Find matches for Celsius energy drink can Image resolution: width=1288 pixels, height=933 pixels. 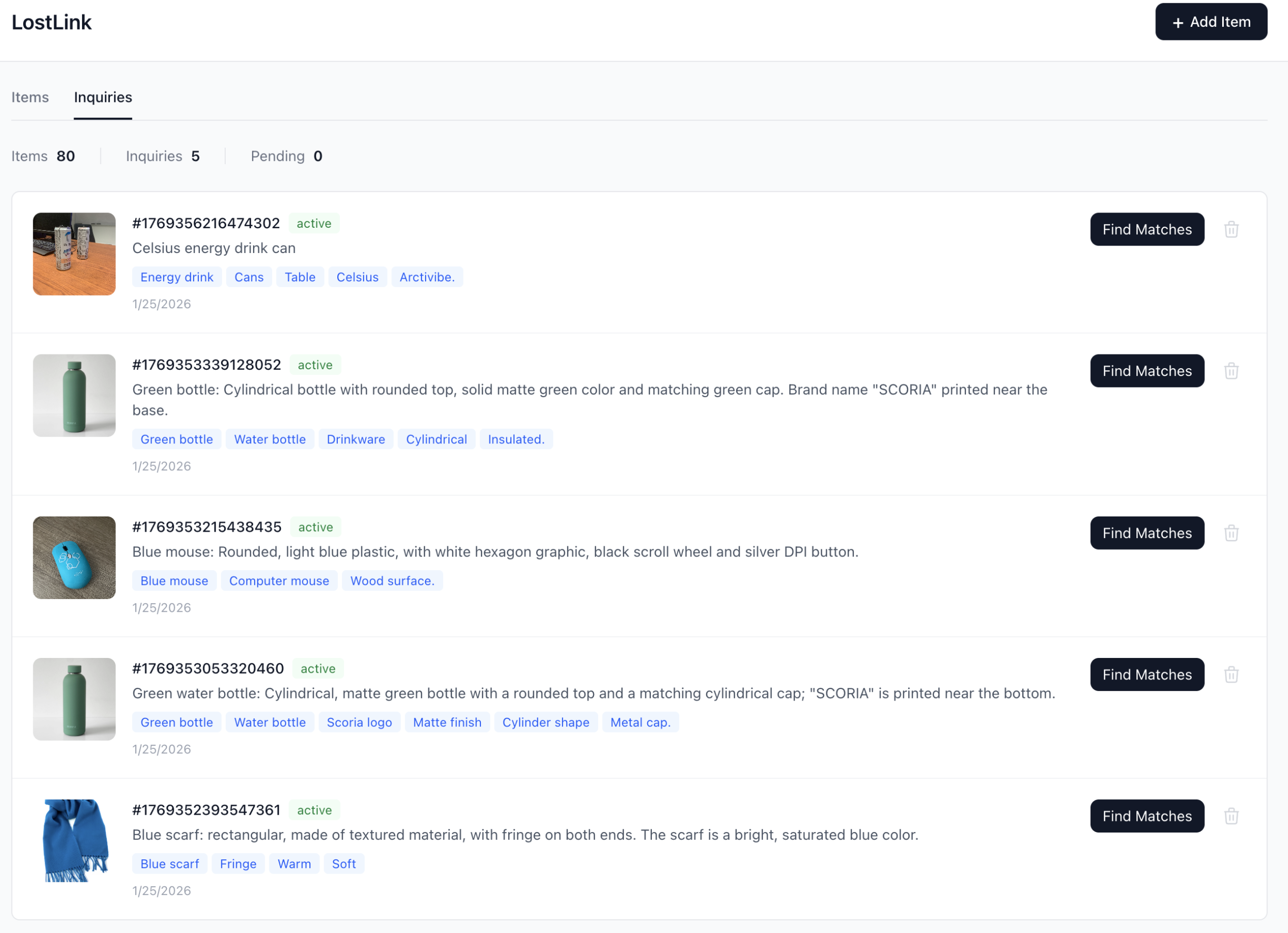click(x=1146, y=229)
